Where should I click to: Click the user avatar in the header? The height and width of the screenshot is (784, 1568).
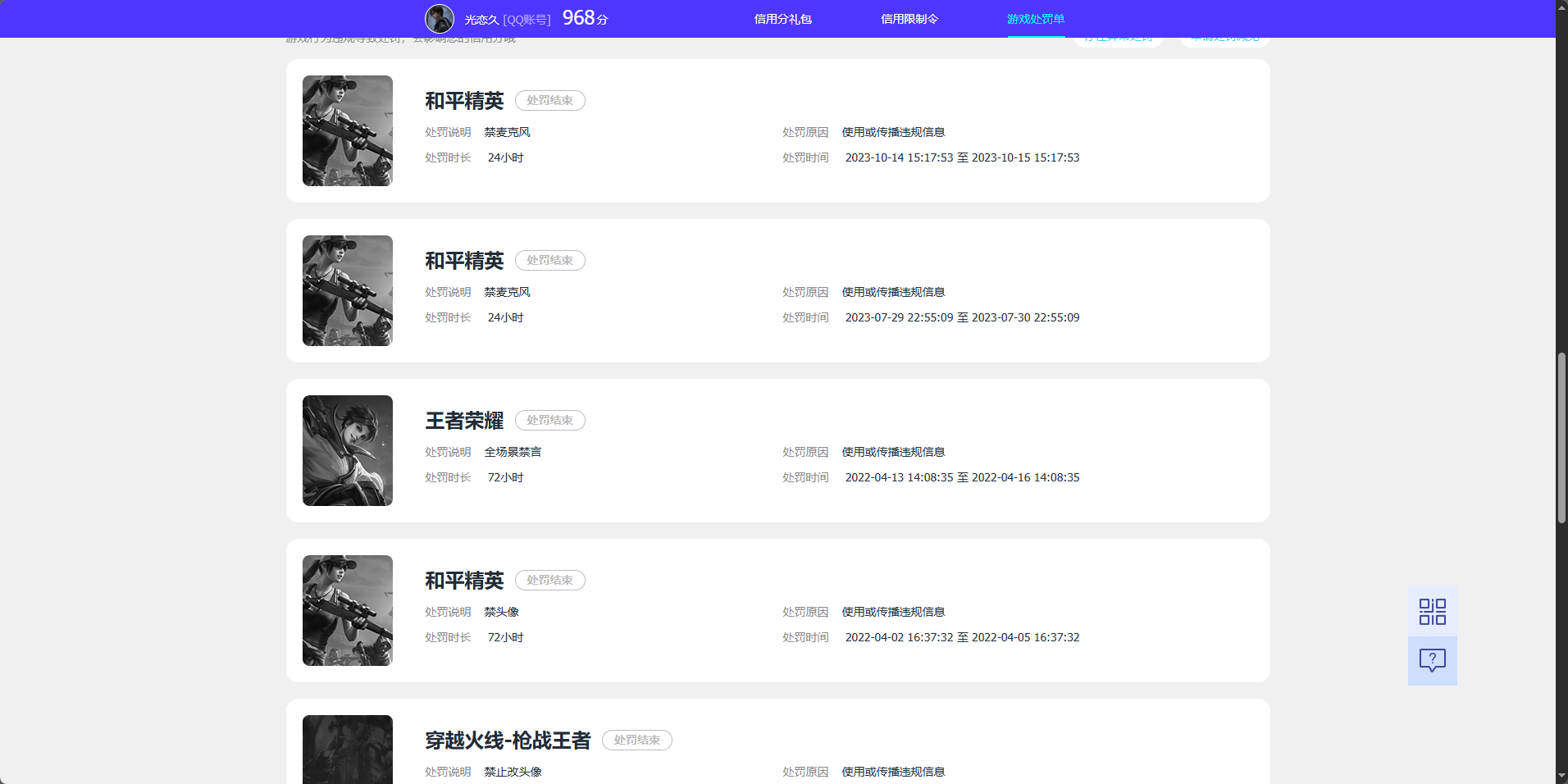point(440,19)
